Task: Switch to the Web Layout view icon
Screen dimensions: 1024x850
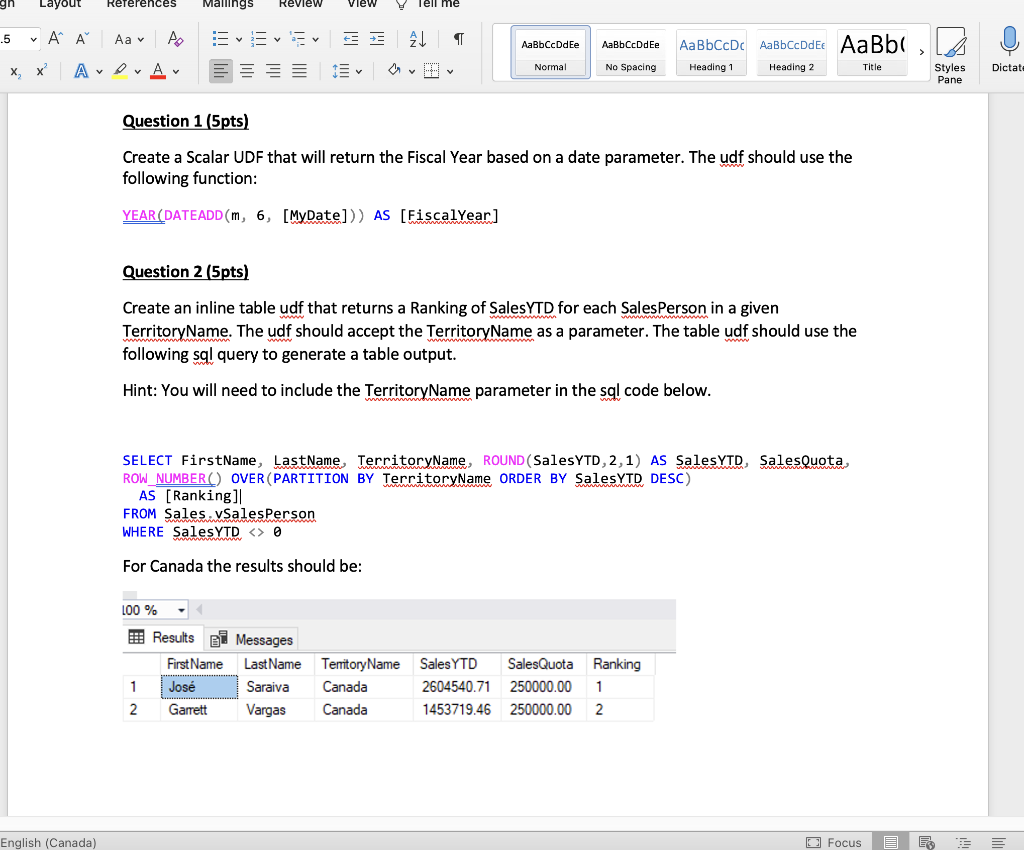Action: tap(926, 842)
